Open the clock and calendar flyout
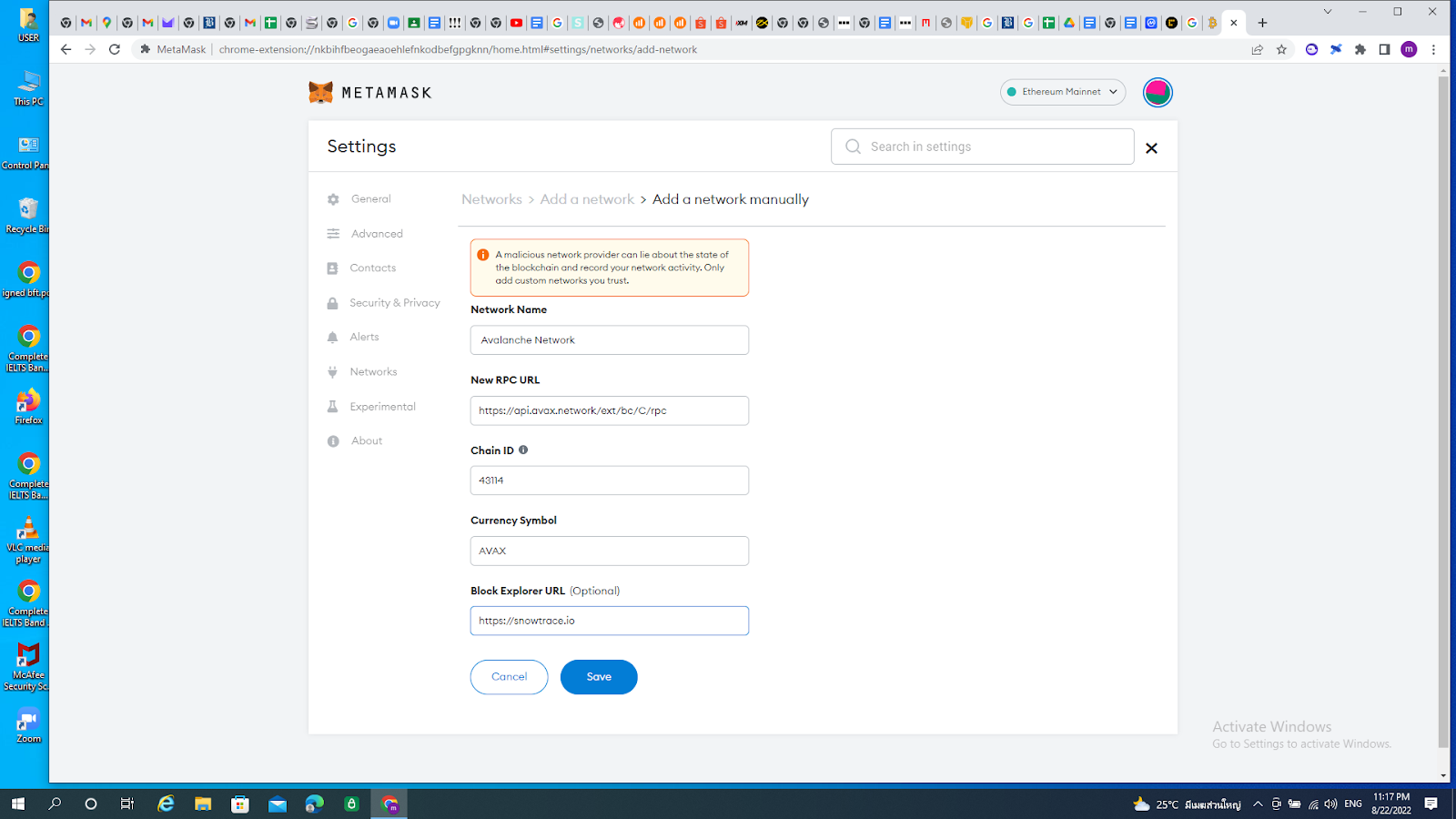1456x819 pixels. (x=1391, y=804)
